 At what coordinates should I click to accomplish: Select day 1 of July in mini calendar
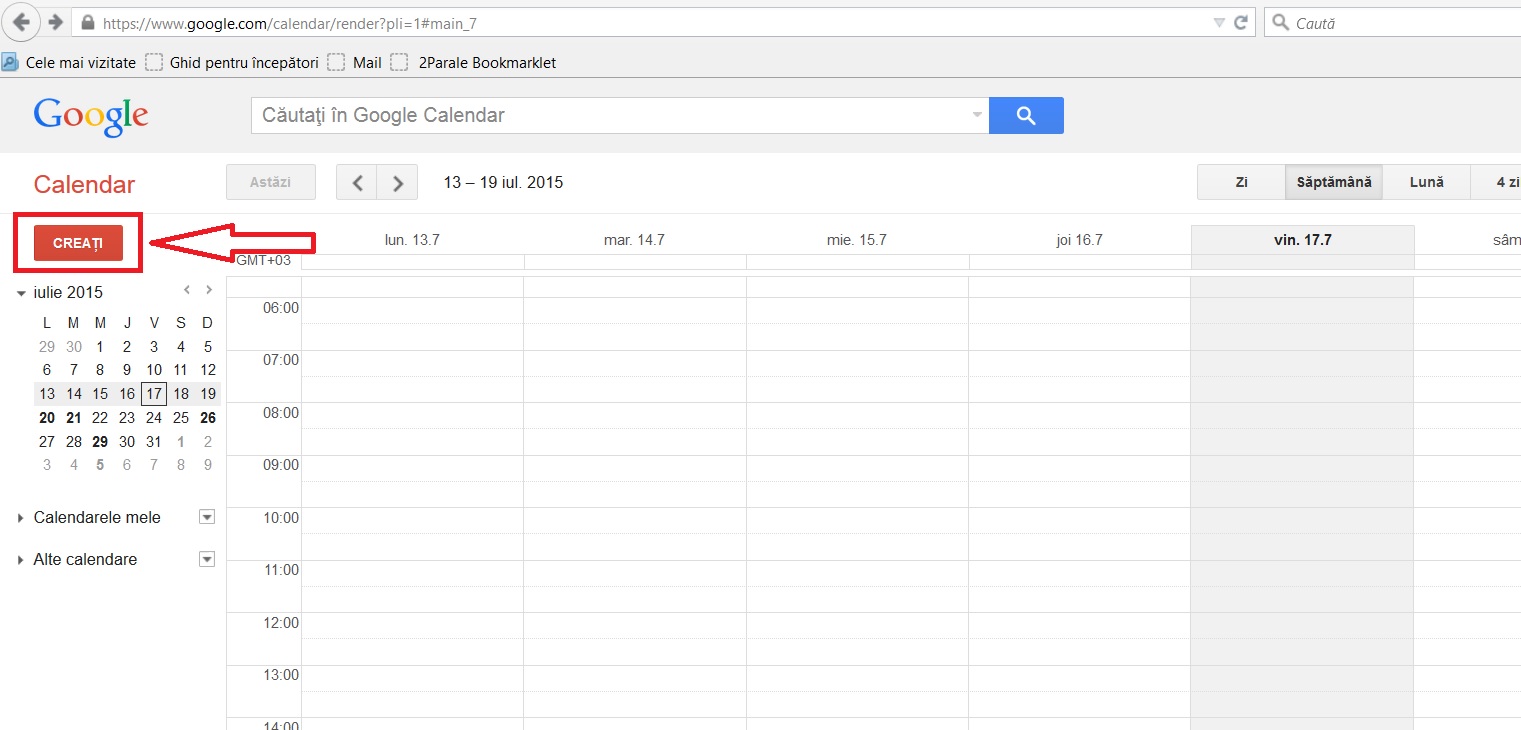click(x=100, y=347)
